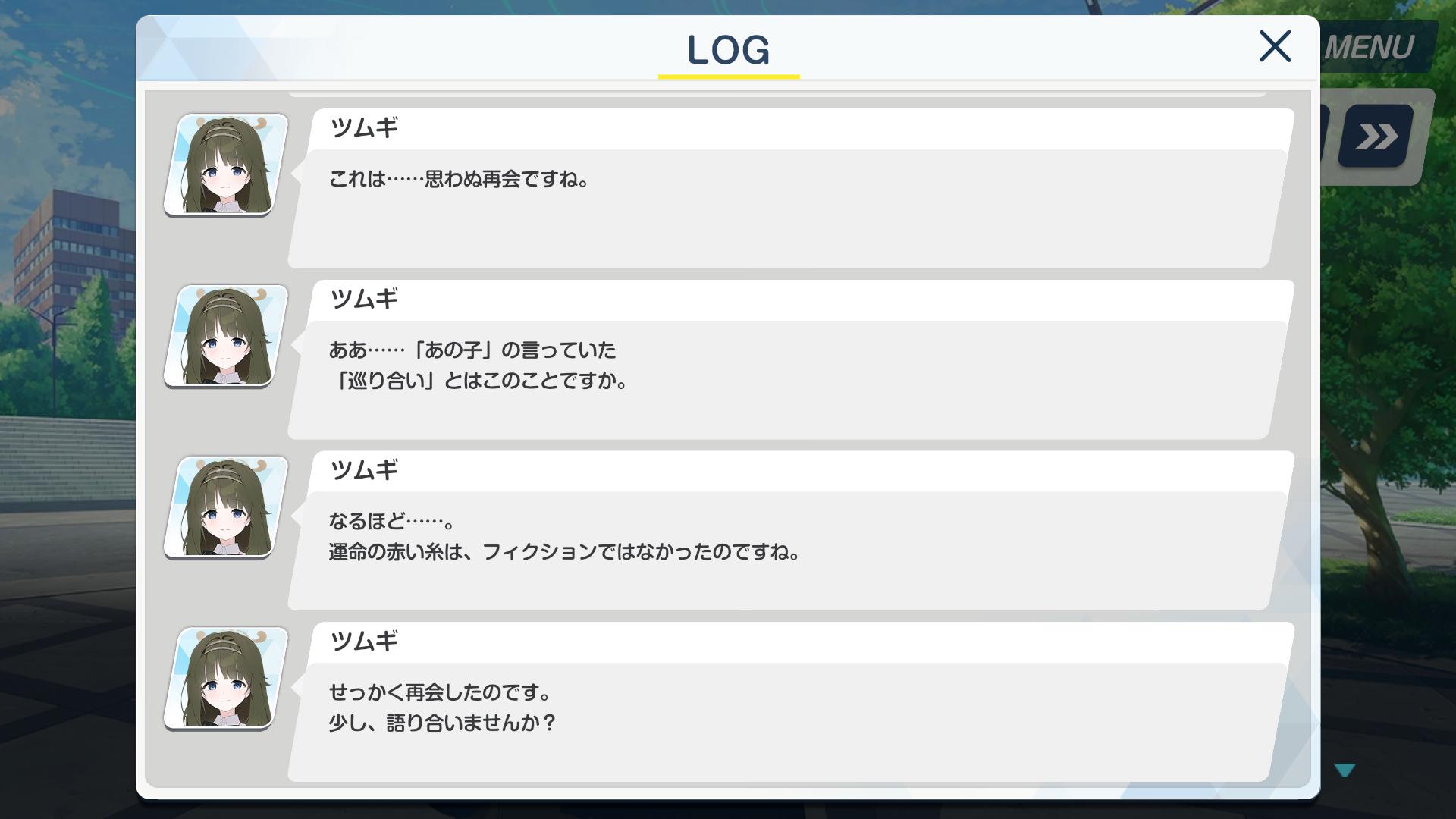The height and width of the screenshot is (819, 1456).
Task: Click the ツムギ name above 'ああ……「あの子」'
Action: tap(364, 300)
